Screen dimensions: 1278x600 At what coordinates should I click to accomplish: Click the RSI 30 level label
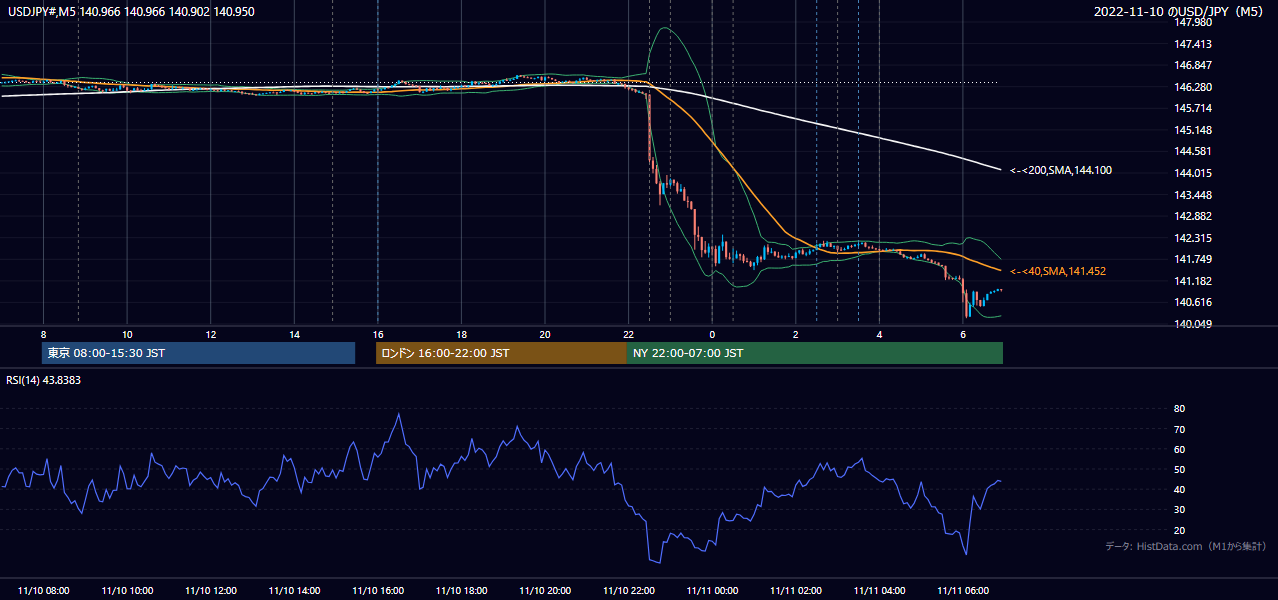(1179, 510)
